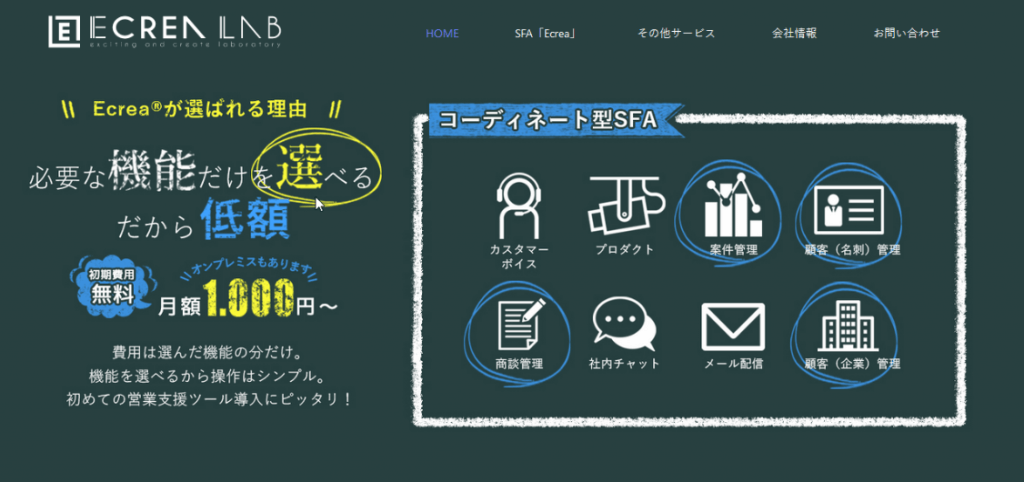
Task: Click the 初期費用無料 cloud badge
Action: [112, 285]
